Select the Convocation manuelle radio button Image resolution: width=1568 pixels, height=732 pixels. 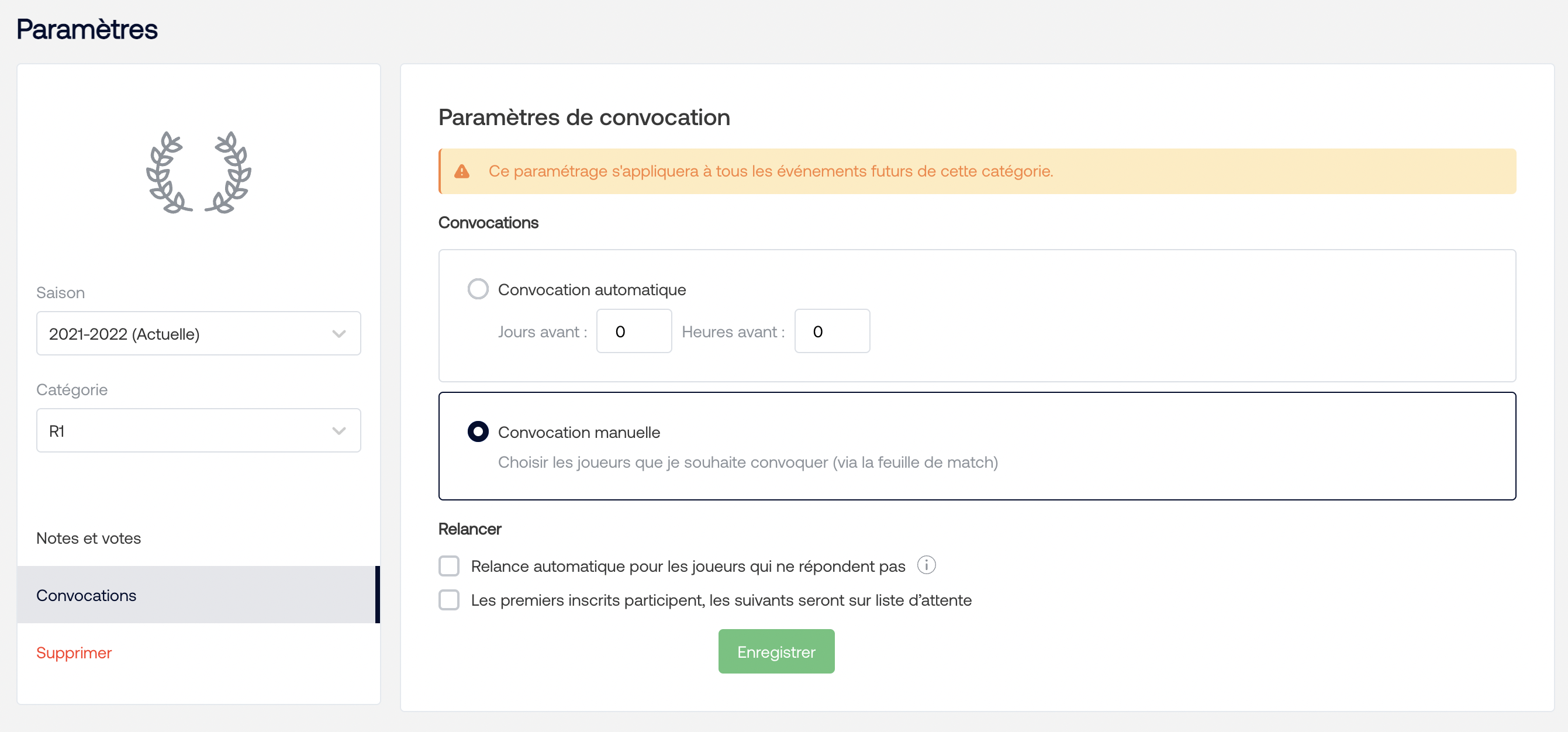tap(478, 431)
